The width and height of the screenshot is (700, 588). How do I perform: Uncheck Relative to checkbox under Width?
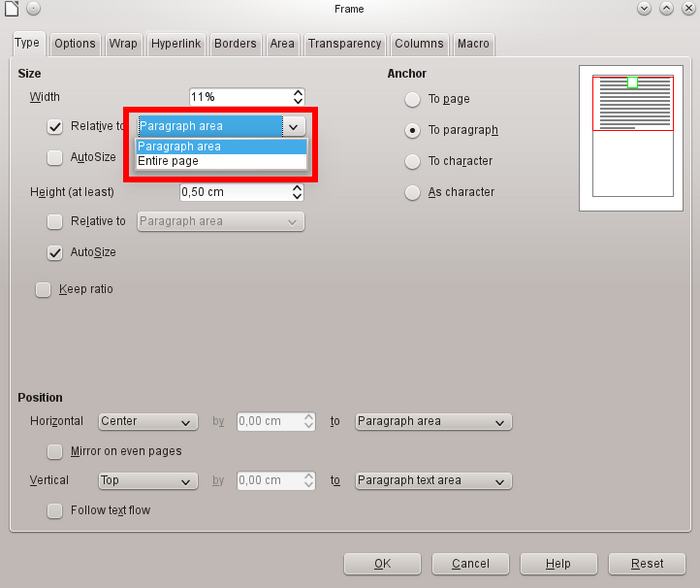56,127
